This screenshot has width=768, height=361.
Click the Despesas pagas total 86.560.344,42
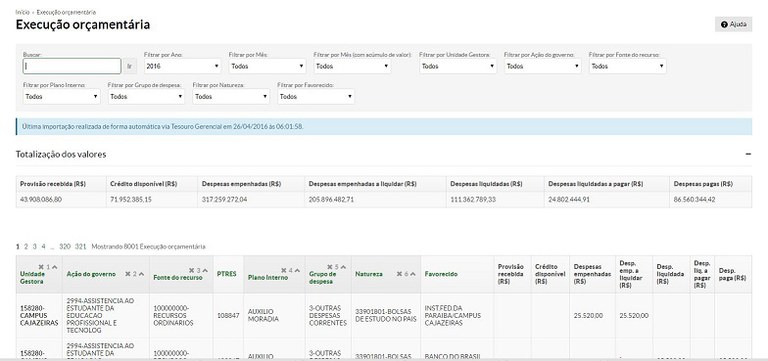pyautogui.click(x=695, y=199)
